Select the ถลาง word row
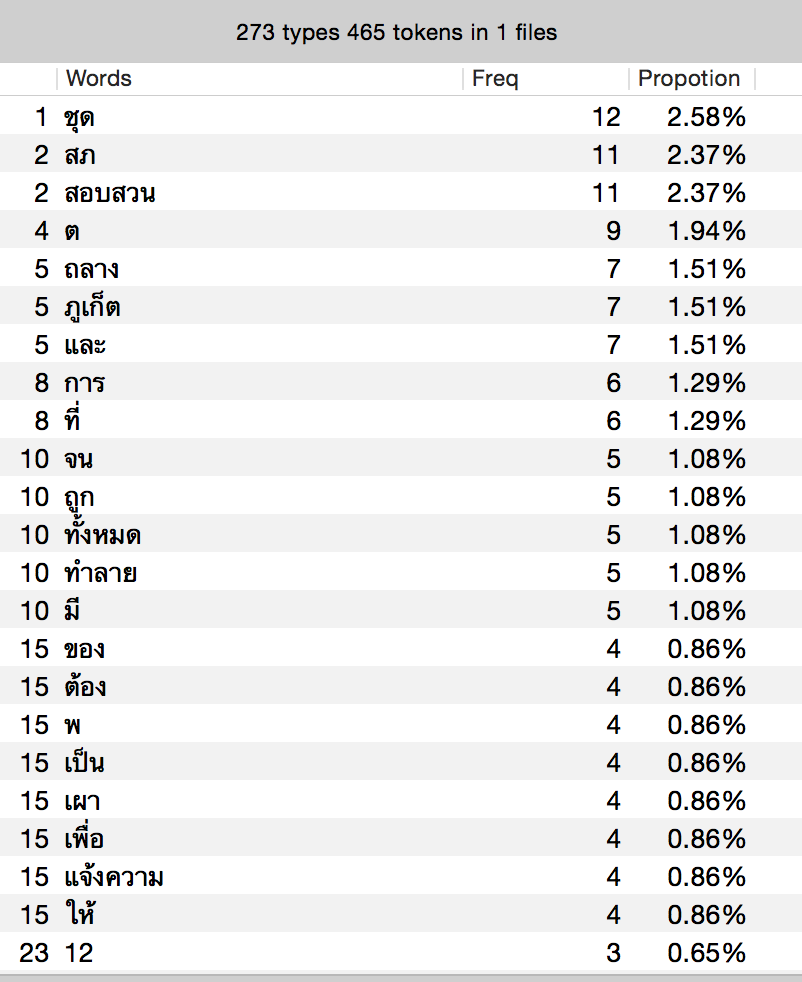The image size is (802, 982). tap(91, 270)
